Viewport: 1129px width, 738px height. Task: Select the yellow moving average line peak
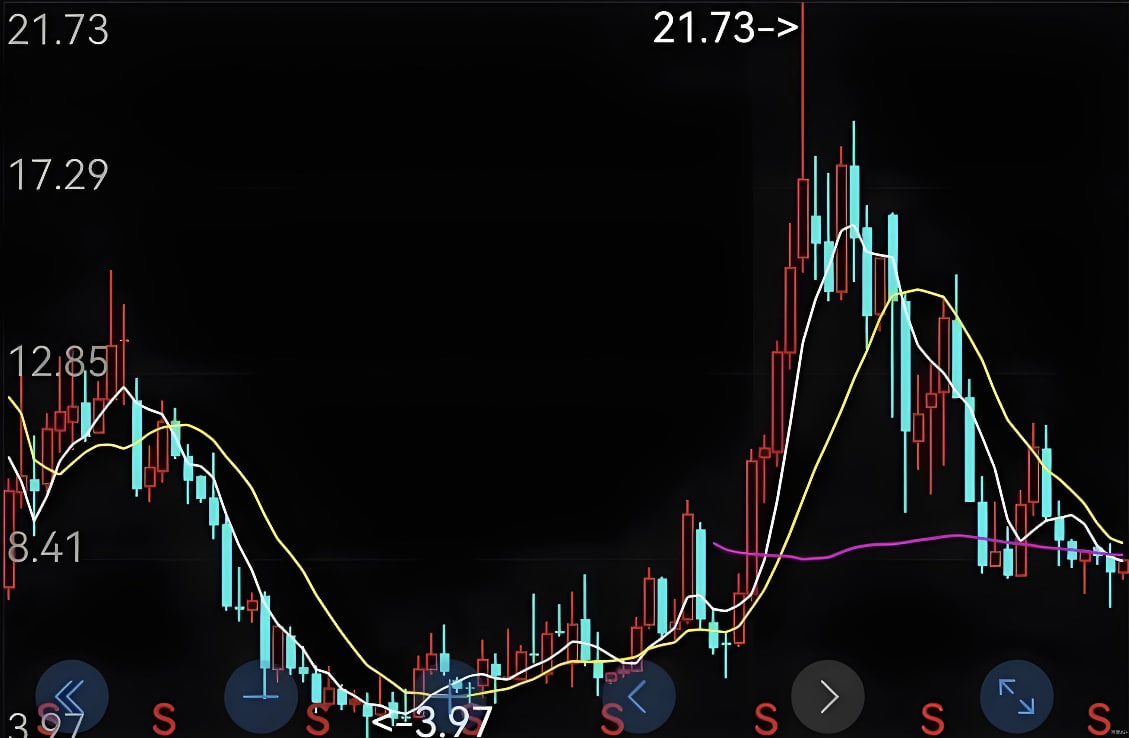(x=920, y=291)
